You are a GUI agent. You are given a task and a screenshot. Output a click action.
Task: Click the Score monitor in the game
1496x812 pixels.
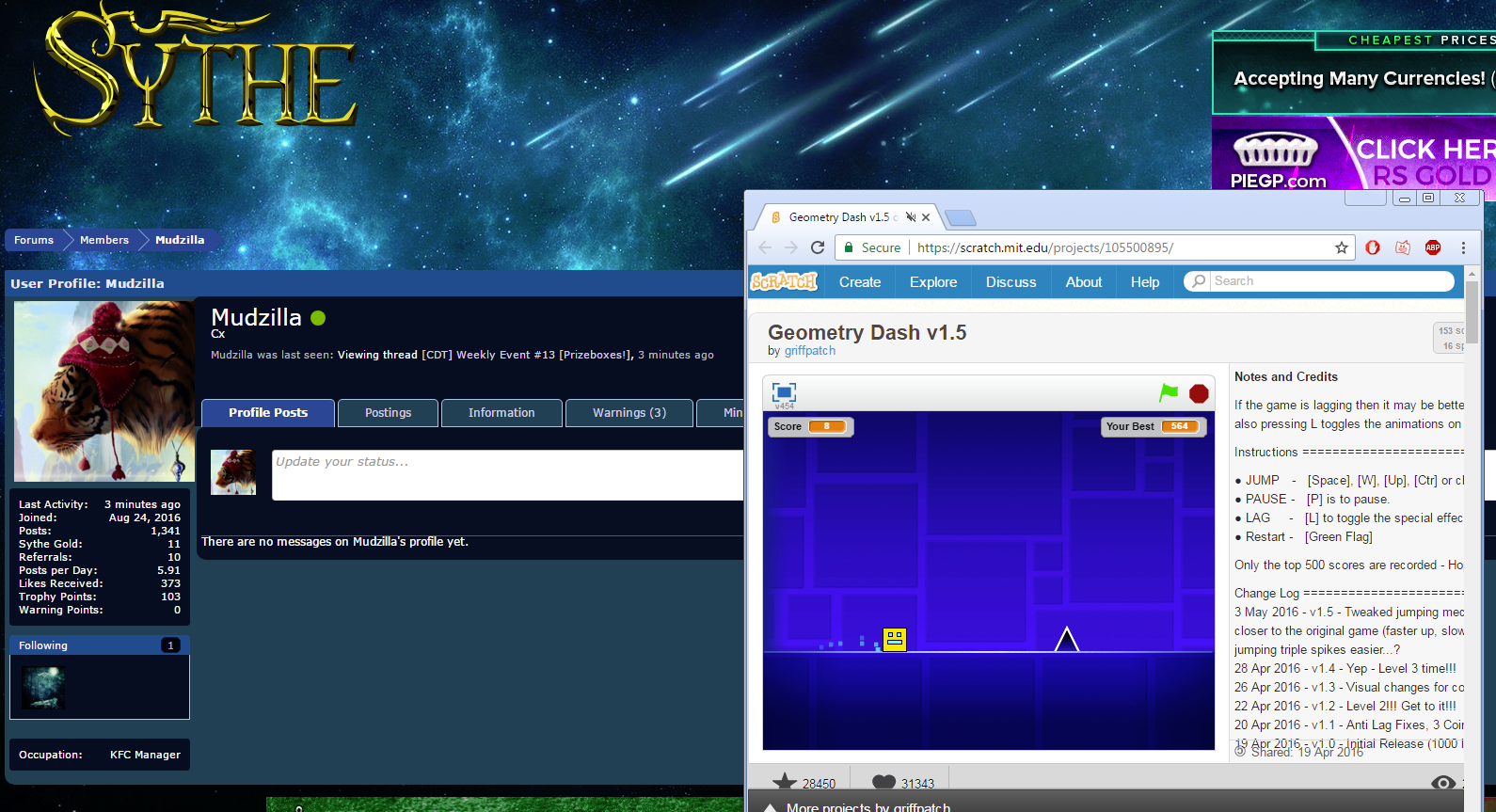pos(811,426)
